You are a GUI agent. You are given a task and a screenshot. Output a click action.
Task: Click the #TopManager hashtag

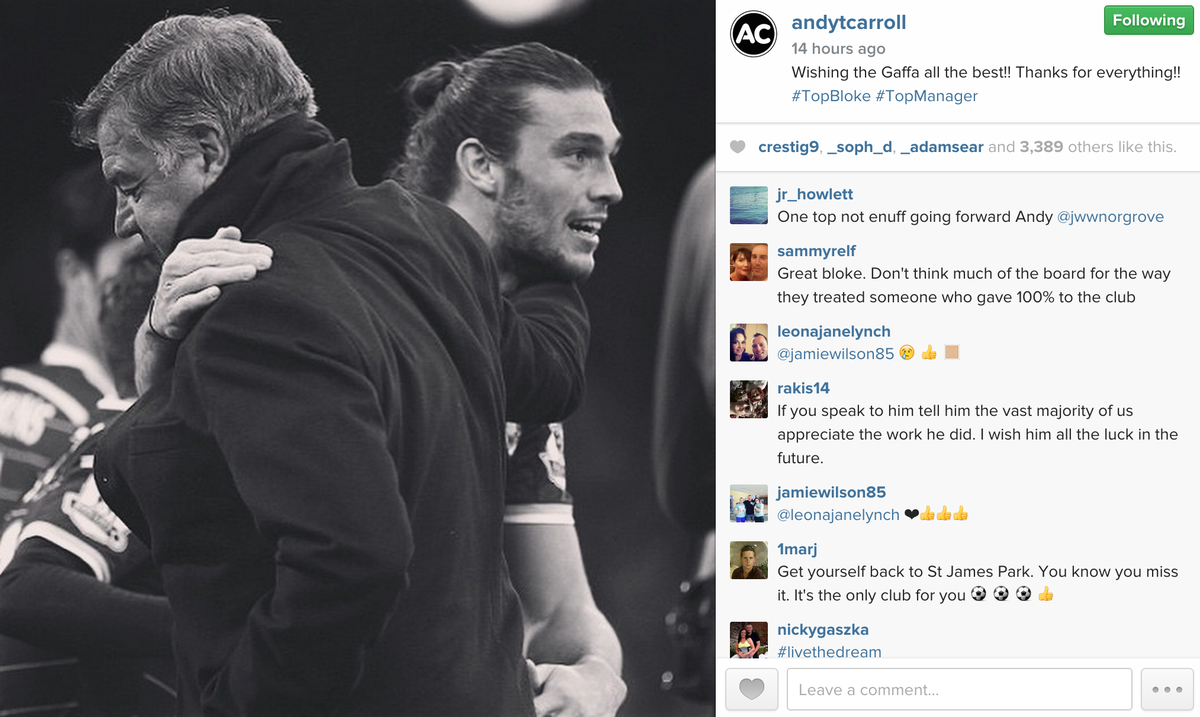click(926, 96)
